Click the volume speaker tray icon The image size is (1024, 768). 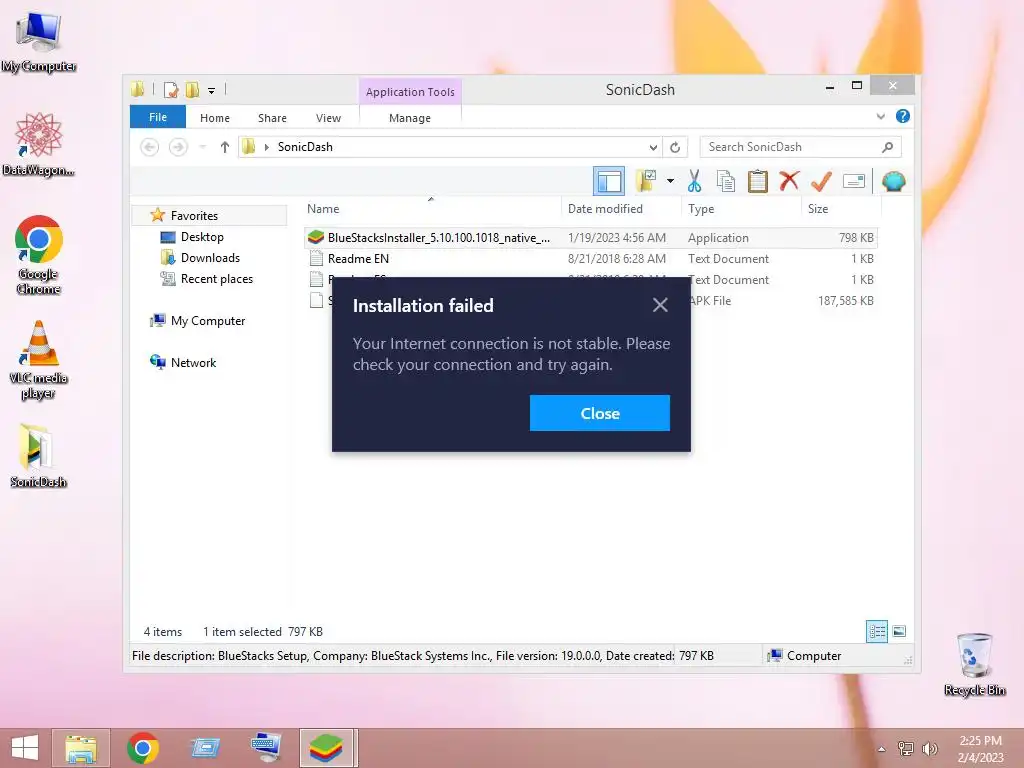pyautogui.click(x=929, y=749)
